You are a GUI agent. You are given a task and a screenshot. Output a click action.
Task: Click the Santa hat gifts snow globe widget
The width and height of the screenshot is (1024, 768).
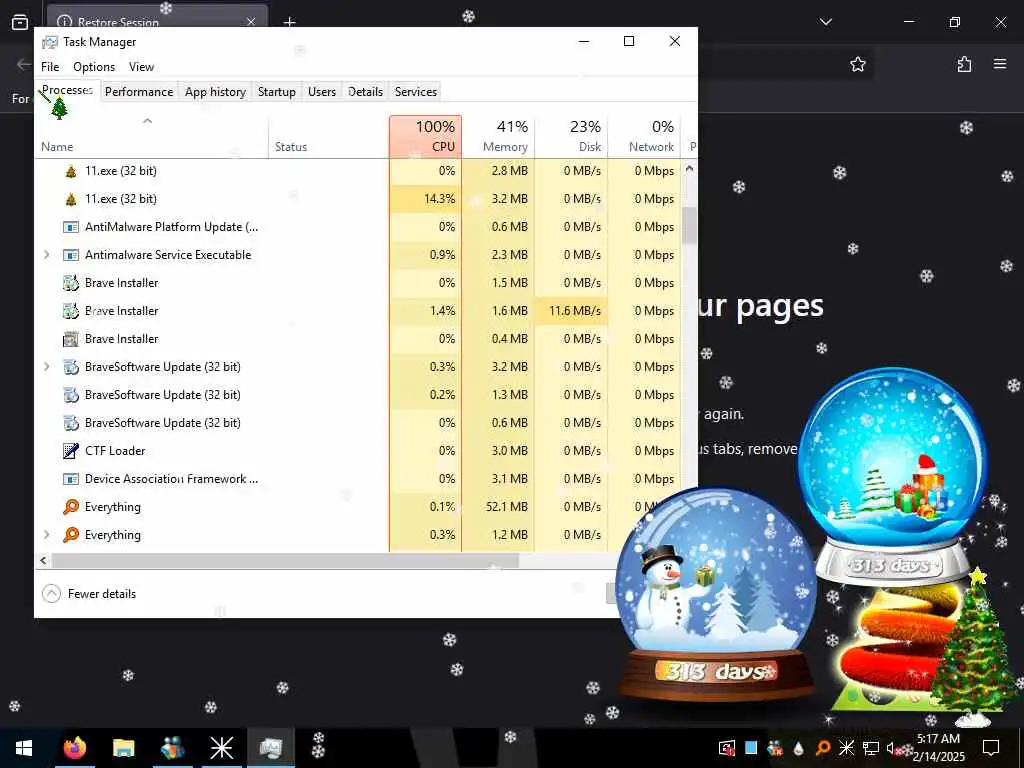coord(892,475)
